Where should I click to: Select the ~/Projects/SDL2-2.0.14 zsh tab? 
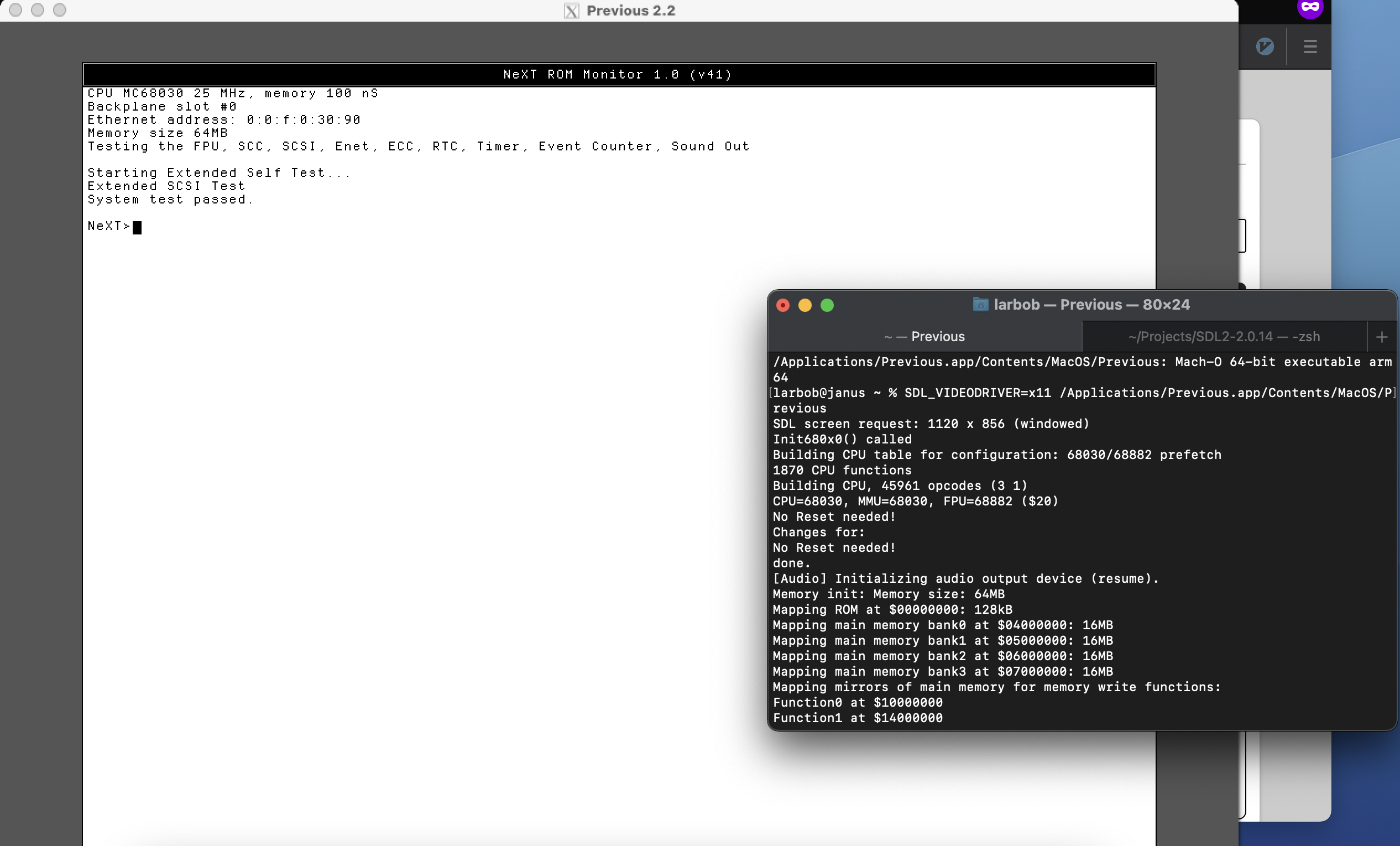click(1224, 336)
